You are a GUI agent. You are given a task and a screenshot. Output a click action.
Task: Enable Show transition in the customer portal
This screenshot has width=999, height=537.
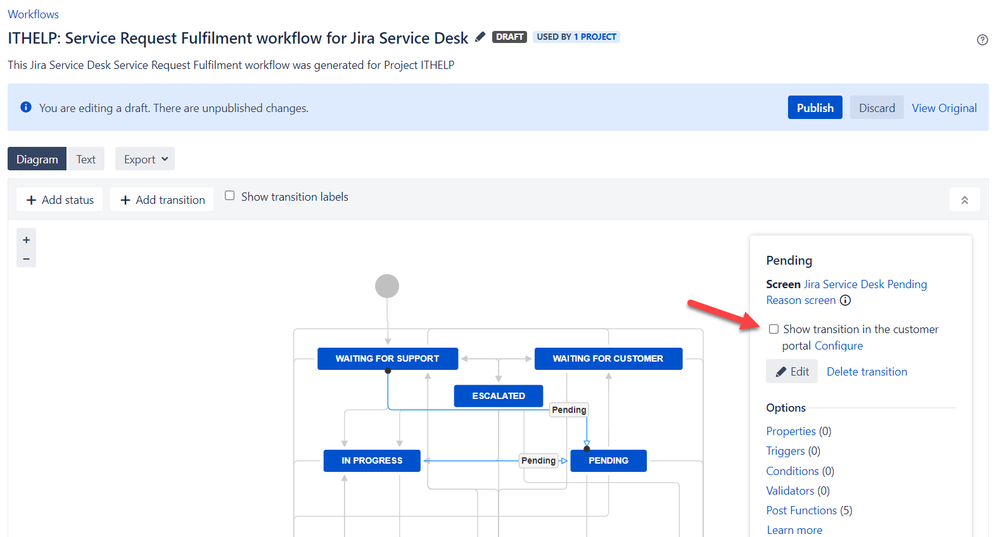773,329
